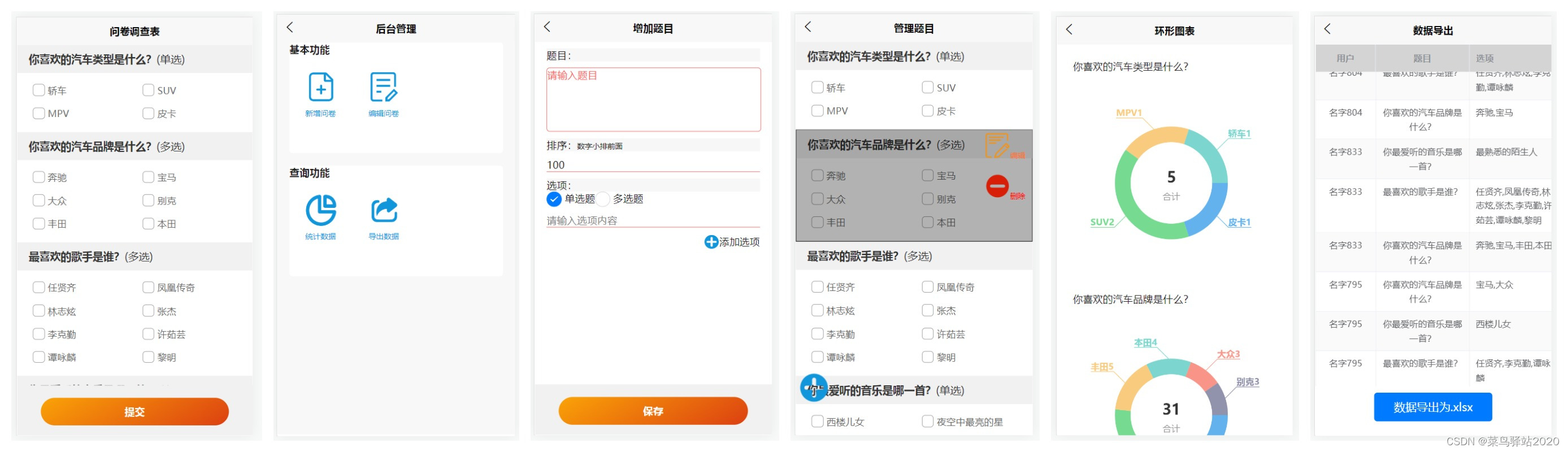Check 黎明 in the 问卷调查表 screen
The image size is (1568, 452).
pyautogui.click(x=148, y=357)
